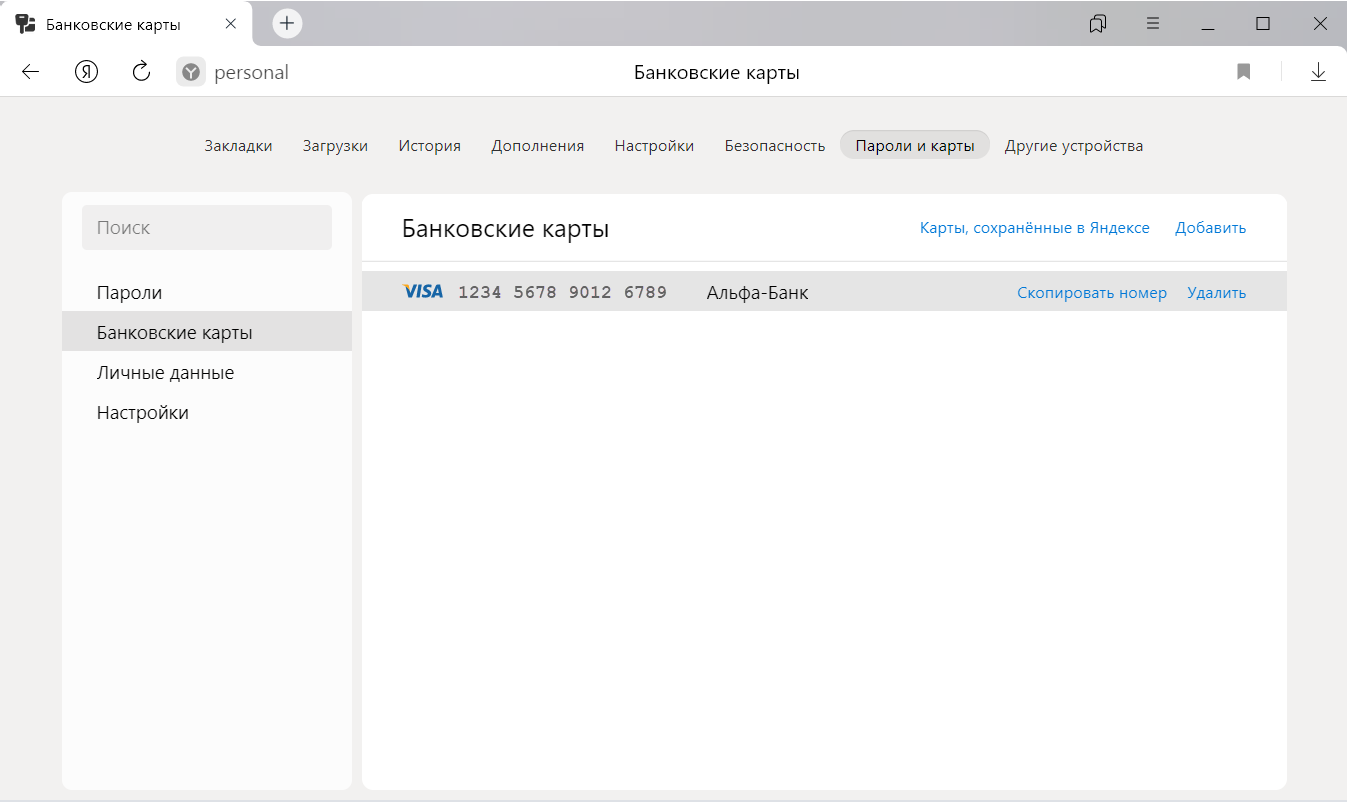Open the Безопасность section
This screenshot has width=1347, height=802.
click(x=774, y=145)
